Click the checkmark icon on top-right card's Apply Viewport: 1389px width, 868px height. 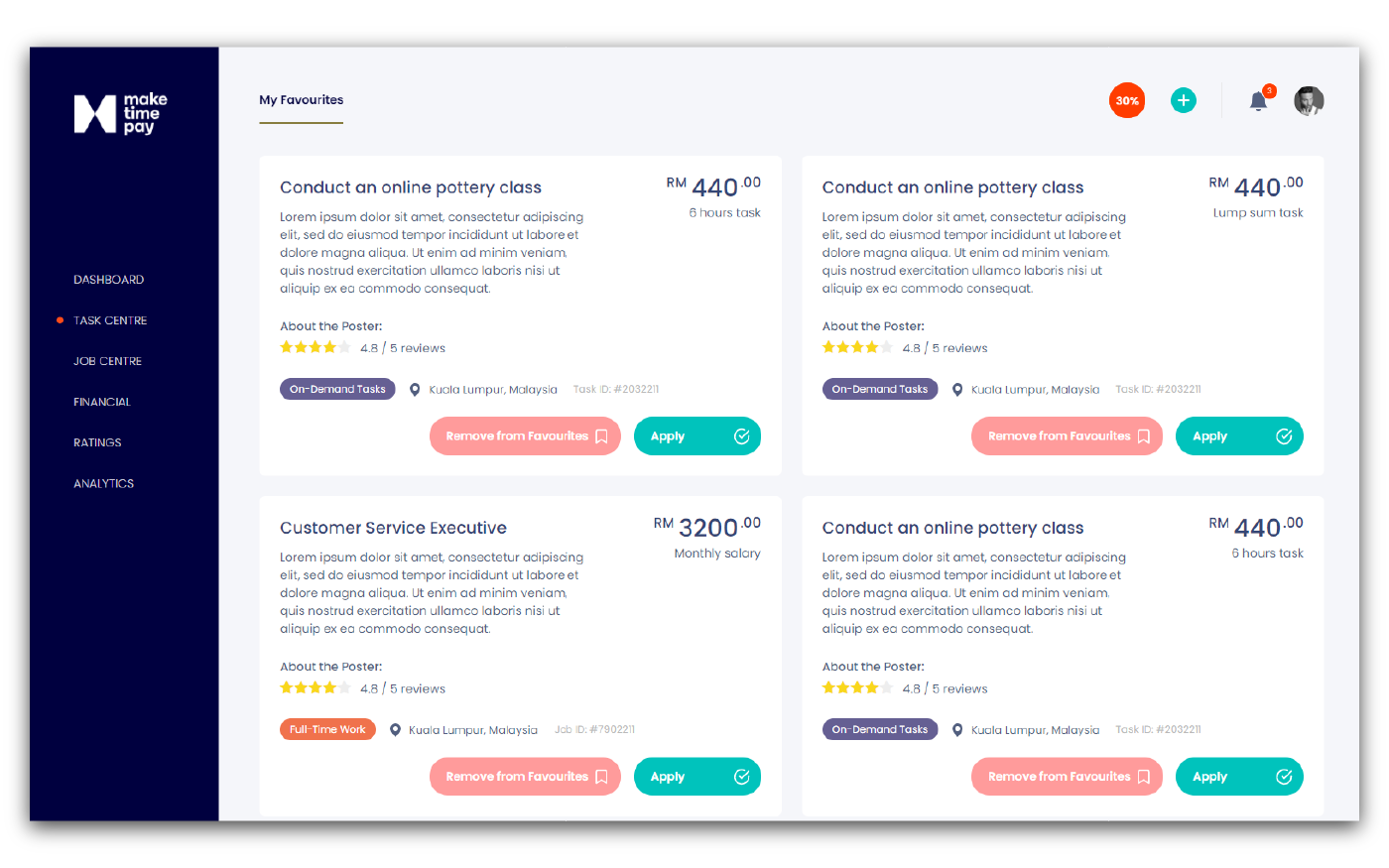1284,436
